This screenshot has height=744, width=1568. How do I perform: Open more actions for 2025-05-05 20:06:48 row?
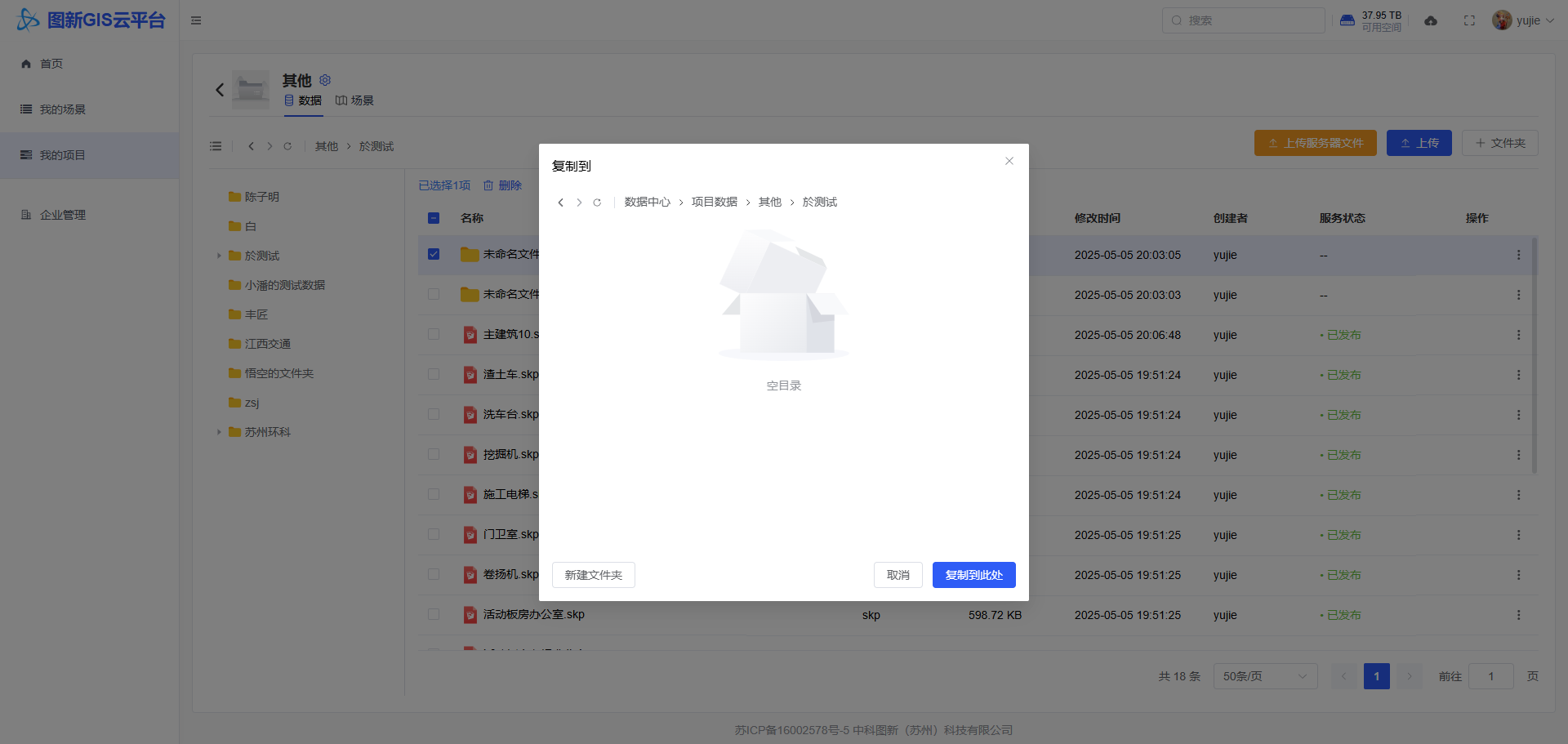point(1519,335)
